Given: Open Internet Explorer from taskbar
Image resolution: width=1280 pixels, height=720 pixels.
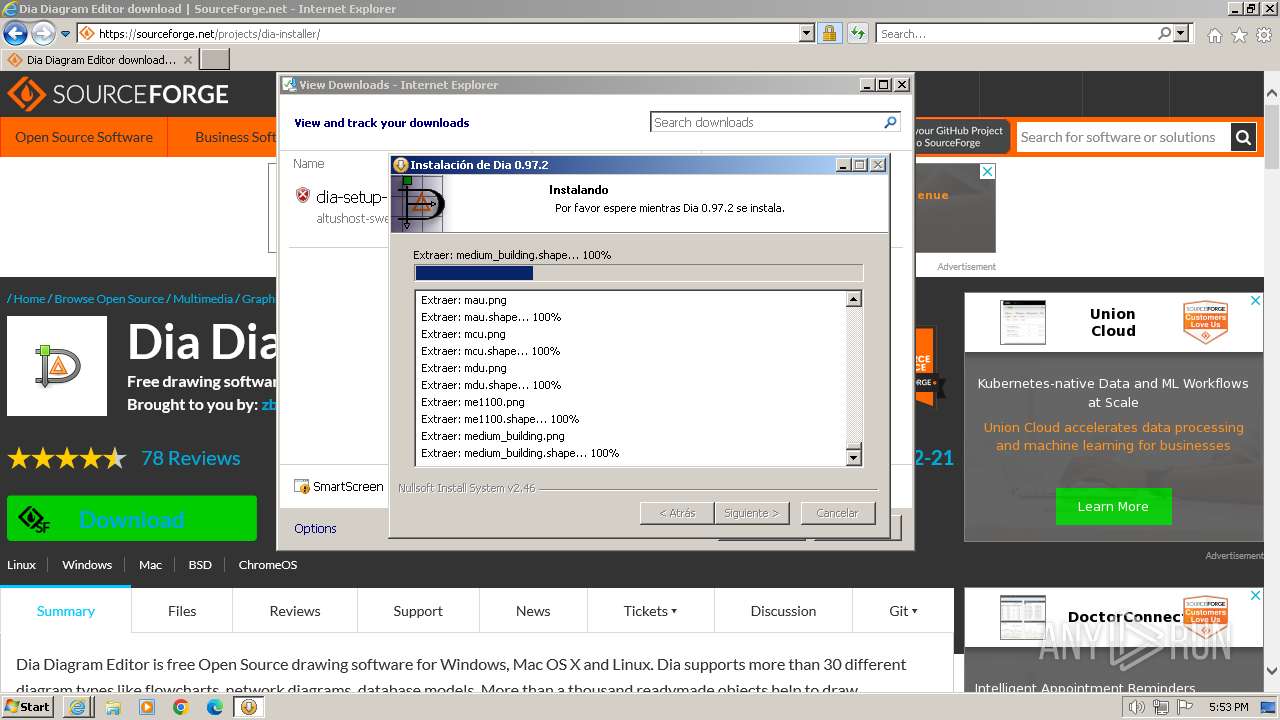Looking at the screenshot, I should coord(78,707).
